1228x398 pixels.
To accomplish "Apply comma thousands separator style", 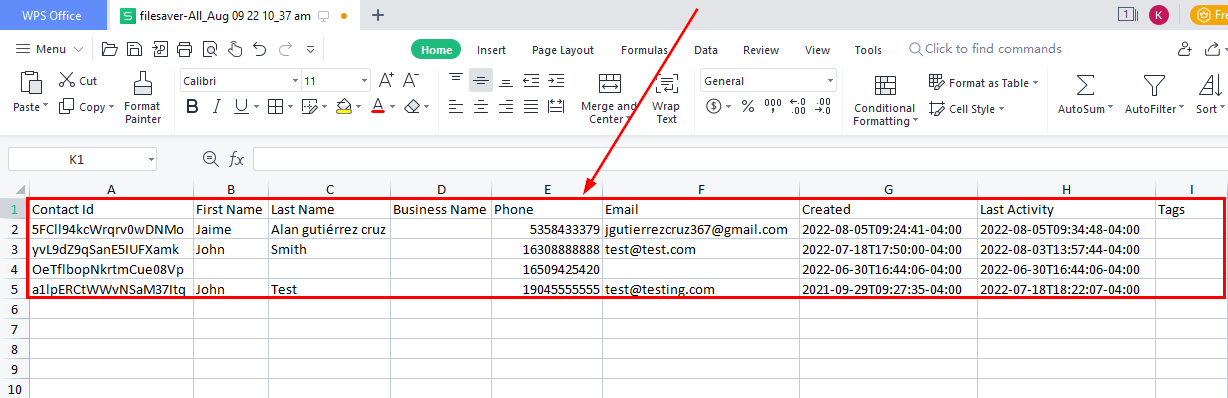I will click(773, 106).
